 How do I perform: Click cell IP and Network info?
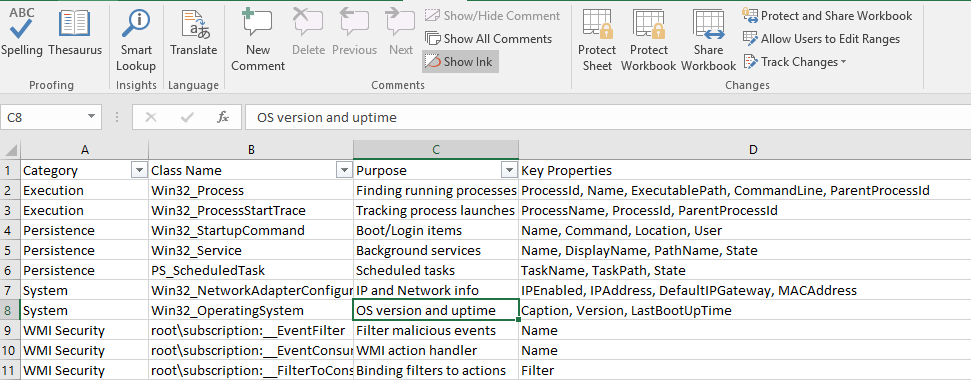(436, 290)
